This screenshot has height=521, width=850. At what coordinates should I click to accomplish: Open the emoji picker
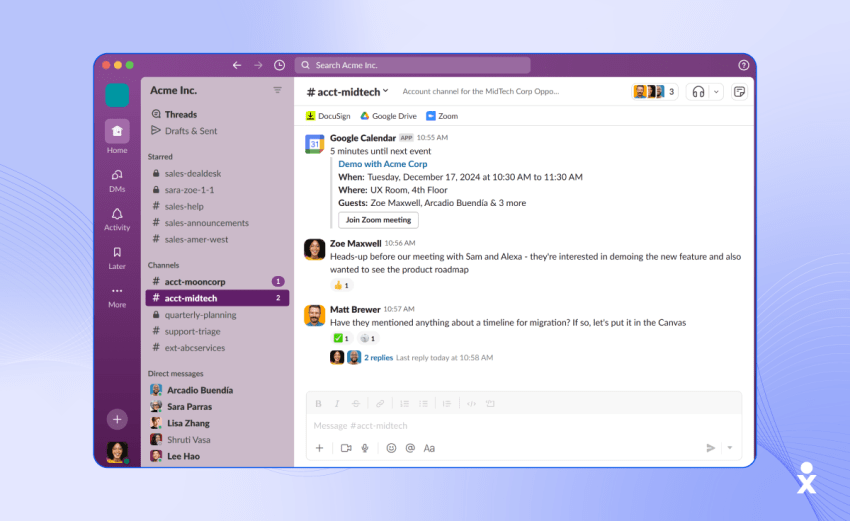pyautogui.click(x=391, y=448)
